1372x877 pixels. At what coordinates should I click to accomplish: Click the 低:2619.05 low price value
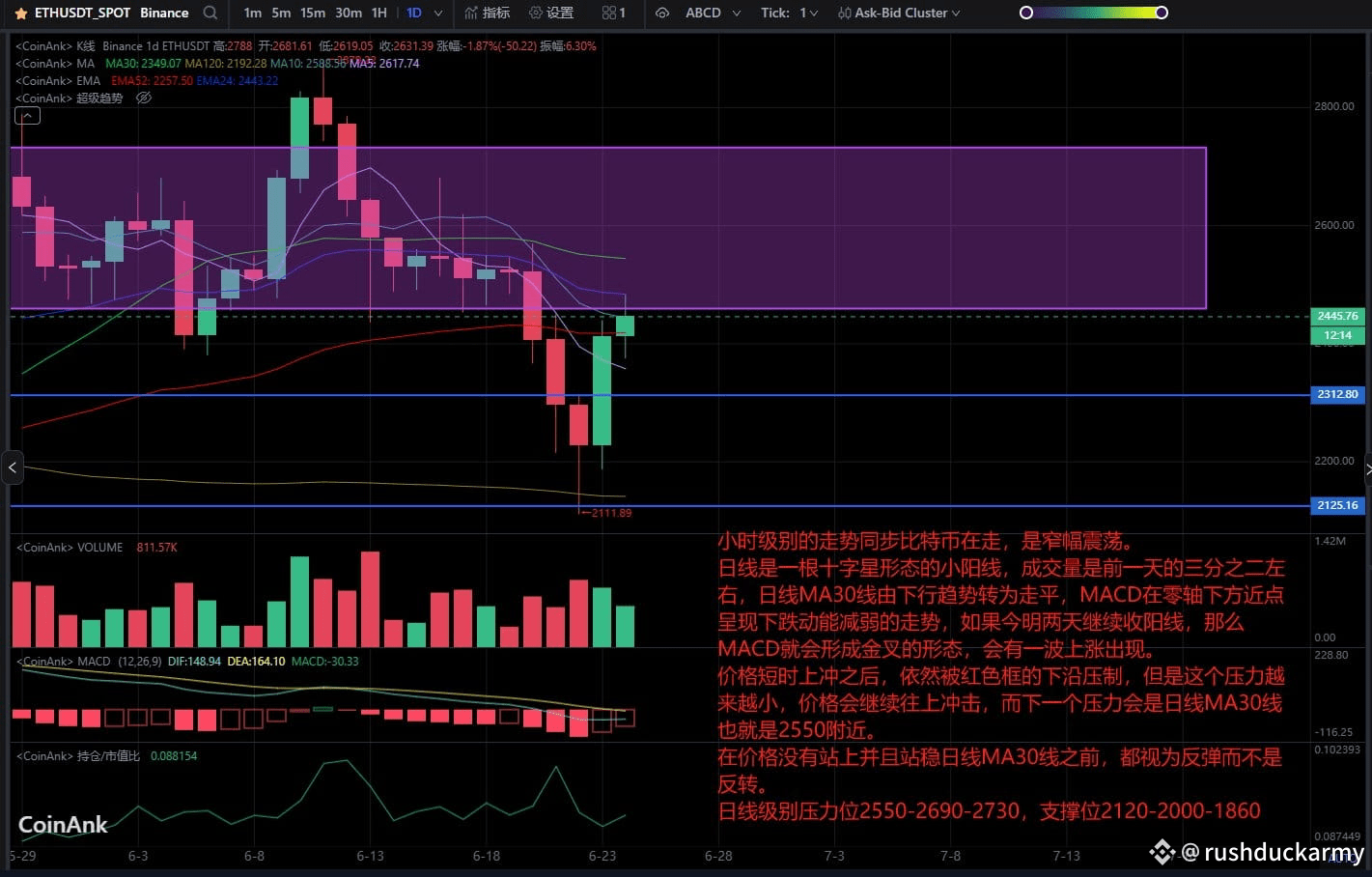tap(346, 46)
